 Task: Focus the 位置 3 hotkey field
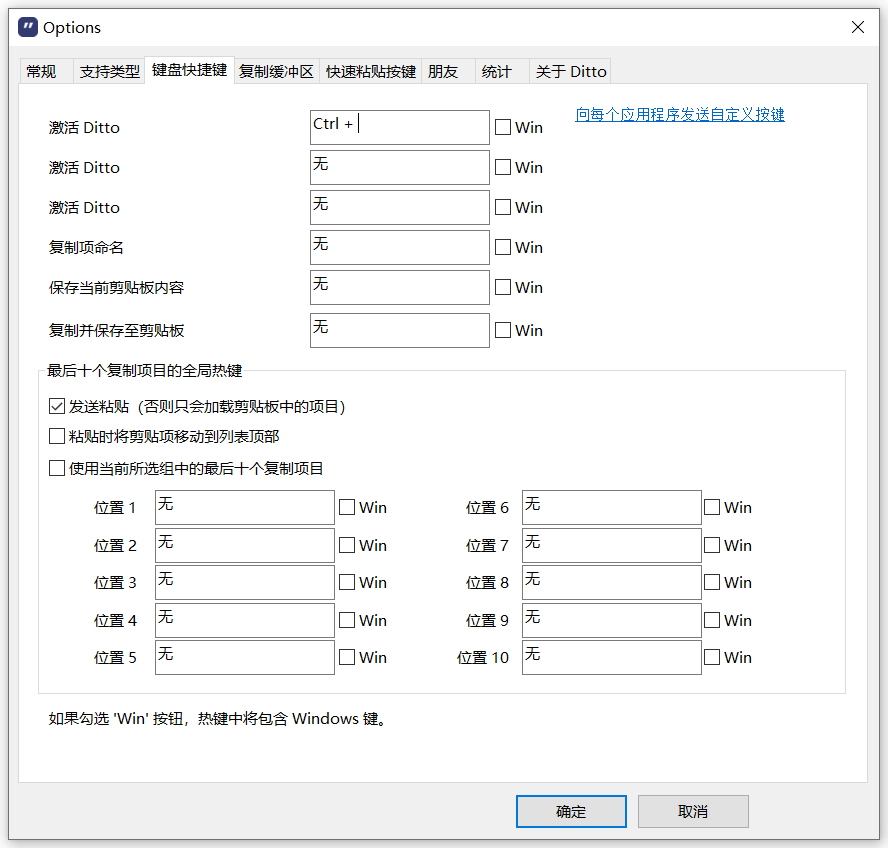[245, 582]
